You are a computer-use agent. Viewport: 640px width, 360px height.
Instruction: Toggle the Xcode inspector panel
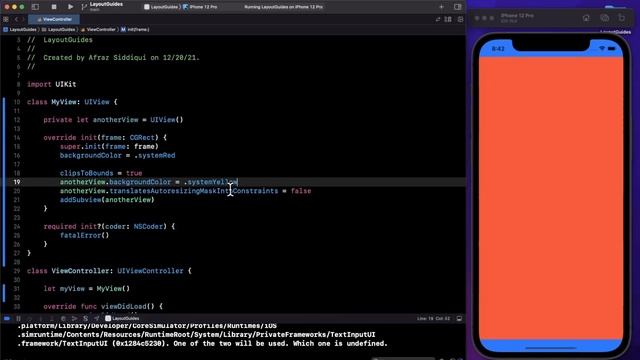coord(458,7)
